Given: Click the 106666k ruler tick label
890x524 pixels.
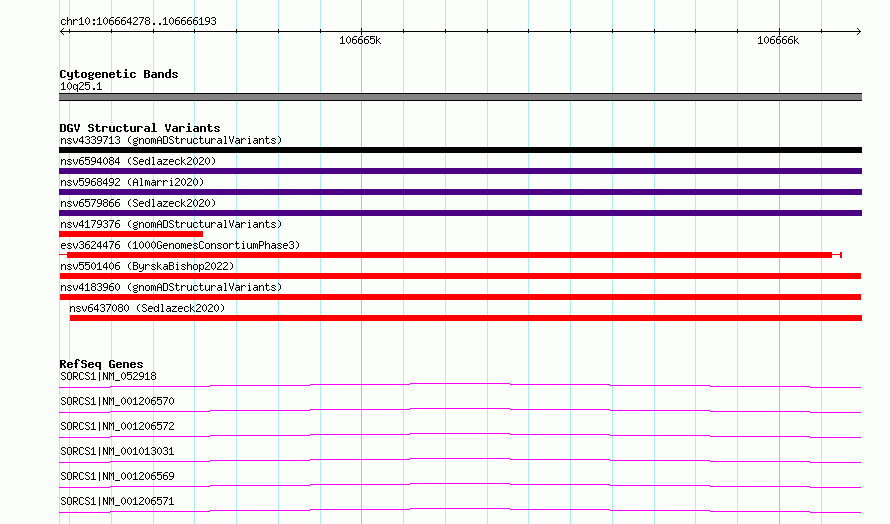Looking at the screenshot, I should coord(778,40).
